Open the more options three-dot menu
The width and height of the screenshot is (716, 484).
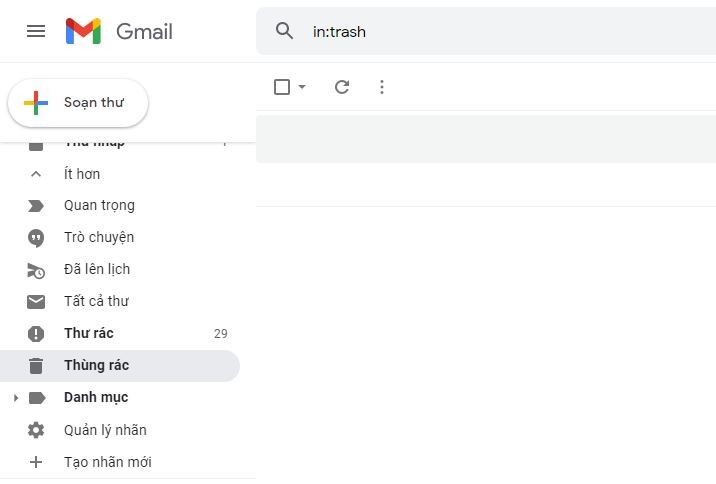[x=381, y=87]
